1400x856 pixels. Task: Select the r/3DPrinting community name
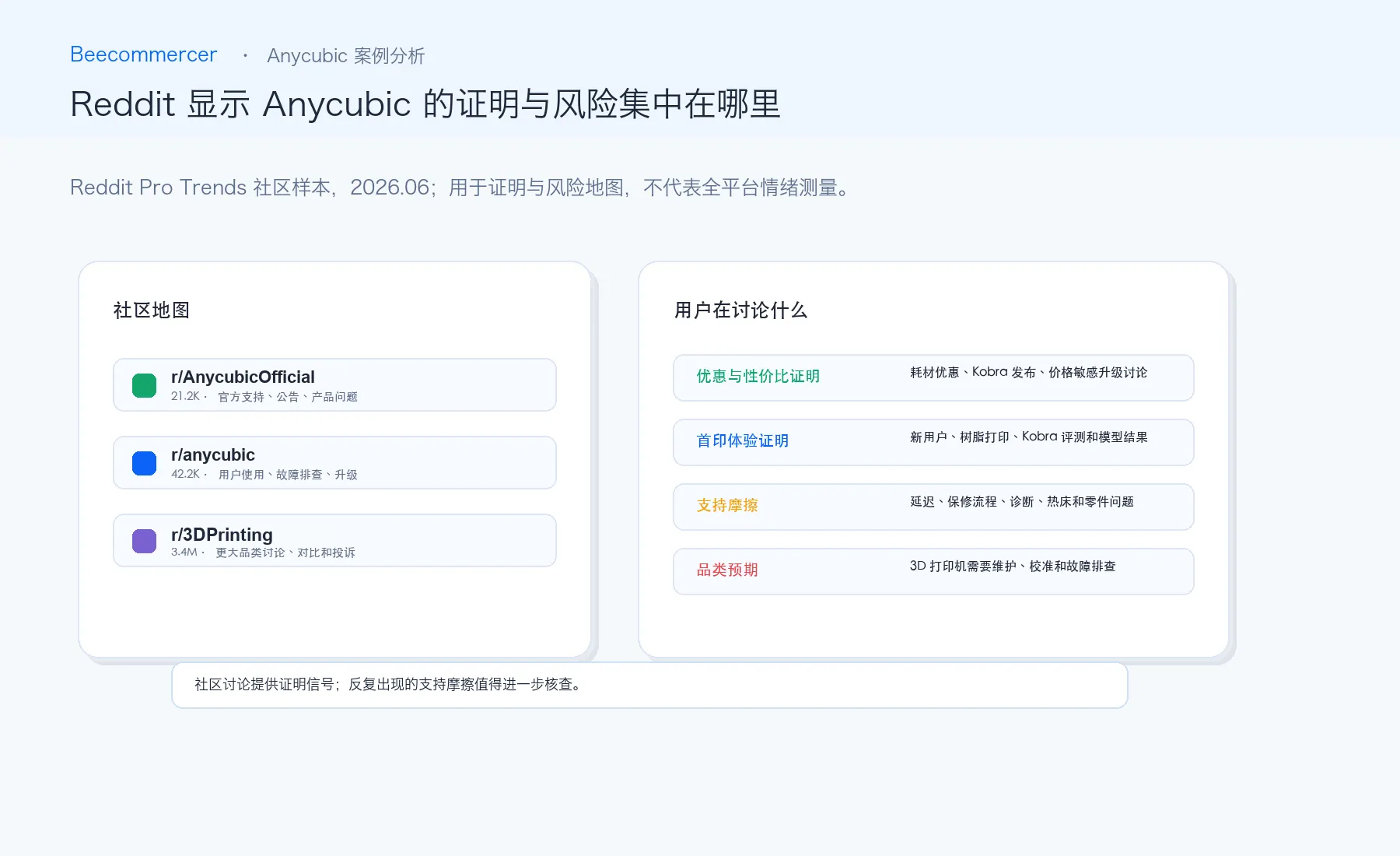(x=222, y=535)
